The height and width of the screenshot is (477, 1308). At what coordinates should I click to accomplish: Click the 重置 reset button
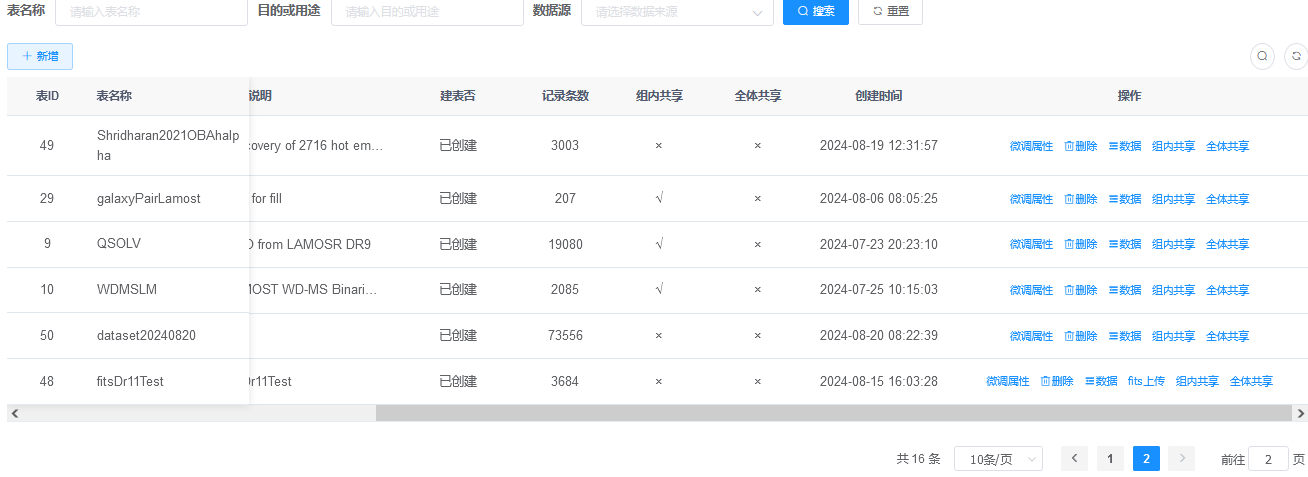tap(890, 11)
